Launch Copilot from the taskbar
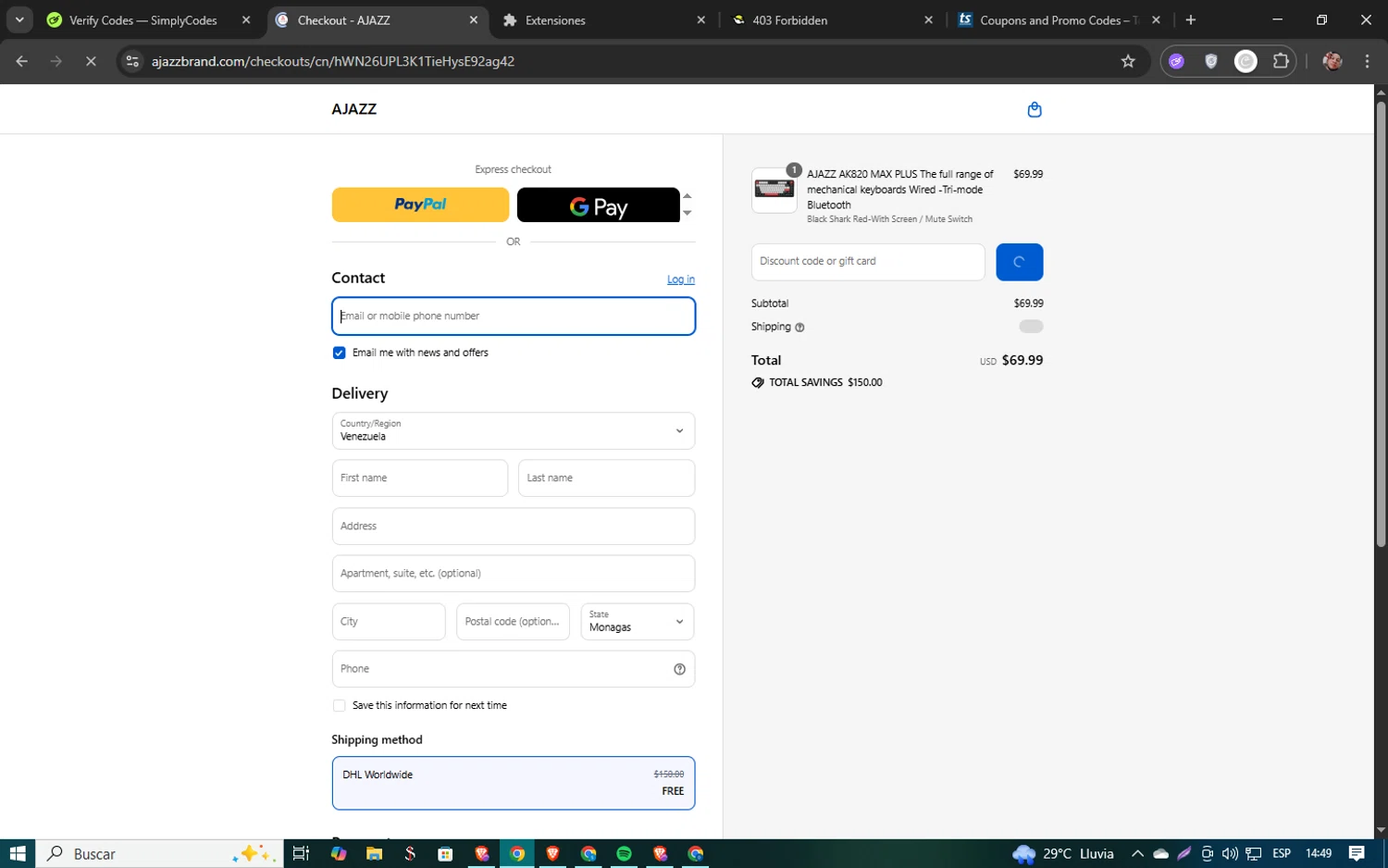The image size is (1388, 868). (338, 853)
